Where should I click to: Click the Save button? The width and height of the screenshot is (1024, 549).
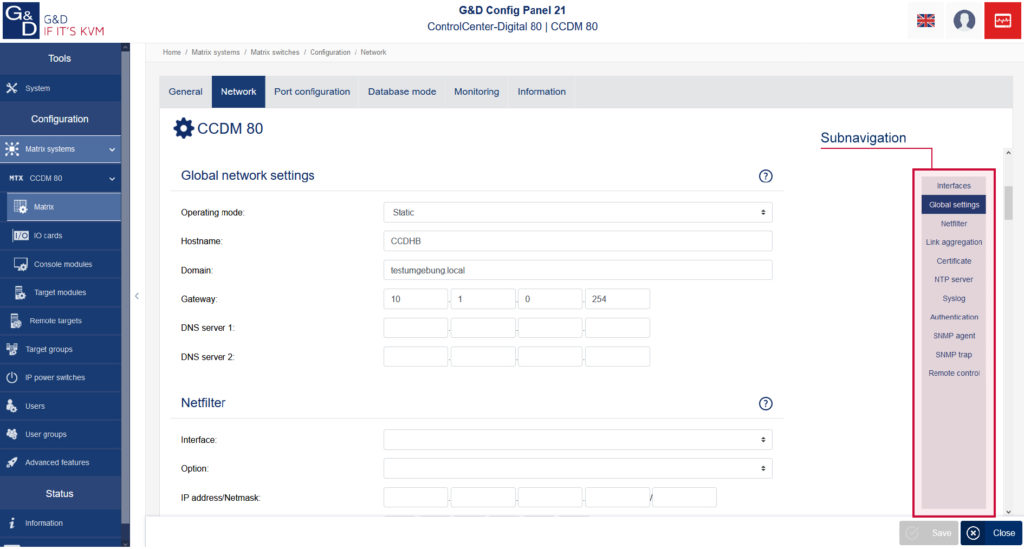[929, 533]
